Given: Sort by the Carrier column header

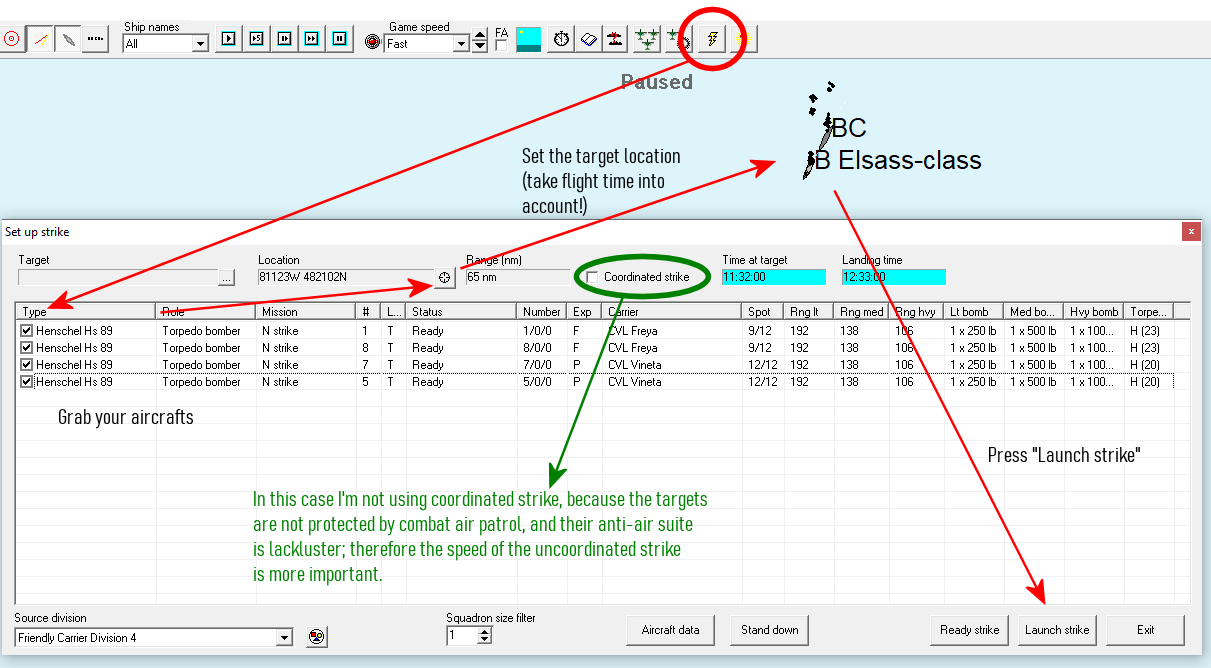Looking at the screenshot, I should [670, 312].
